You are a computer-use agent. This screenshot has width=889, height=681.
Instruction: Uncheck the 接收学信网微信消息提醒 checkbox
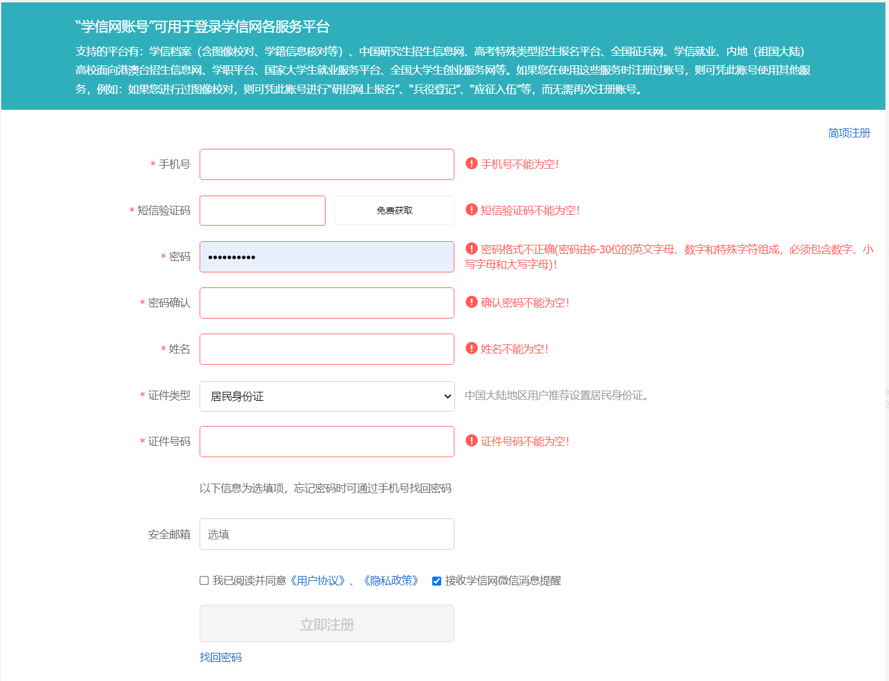(436, 581)
